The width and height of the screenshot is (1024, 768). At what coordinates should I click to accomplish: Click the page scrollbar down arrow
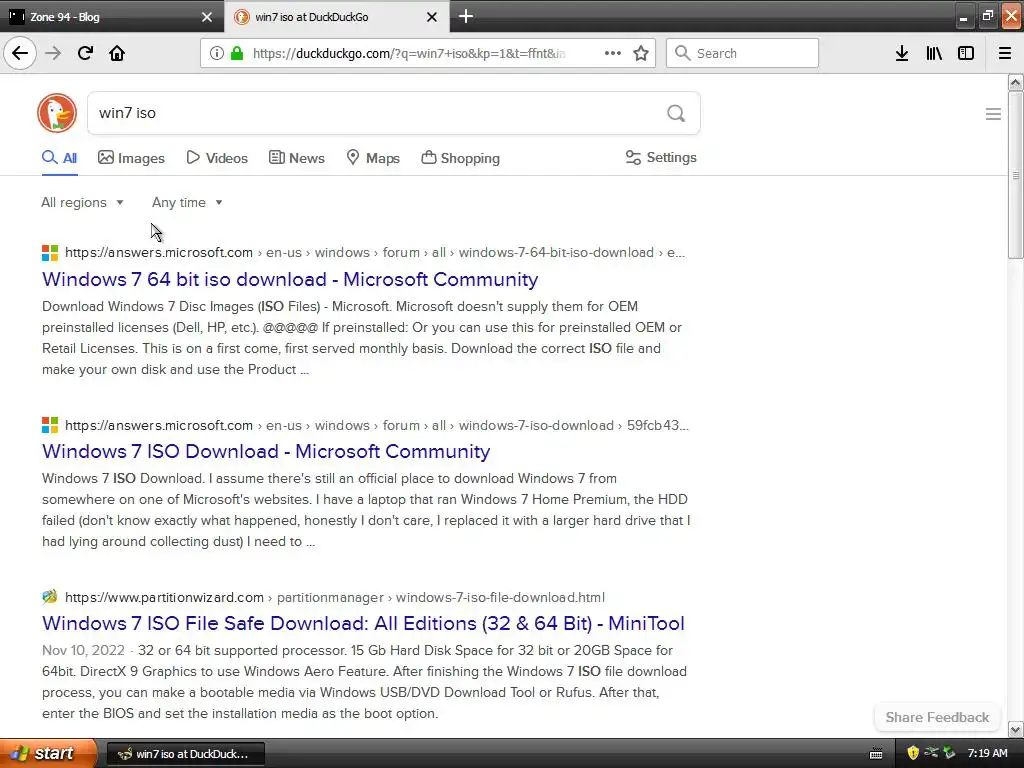click(x=1015, y=729)
